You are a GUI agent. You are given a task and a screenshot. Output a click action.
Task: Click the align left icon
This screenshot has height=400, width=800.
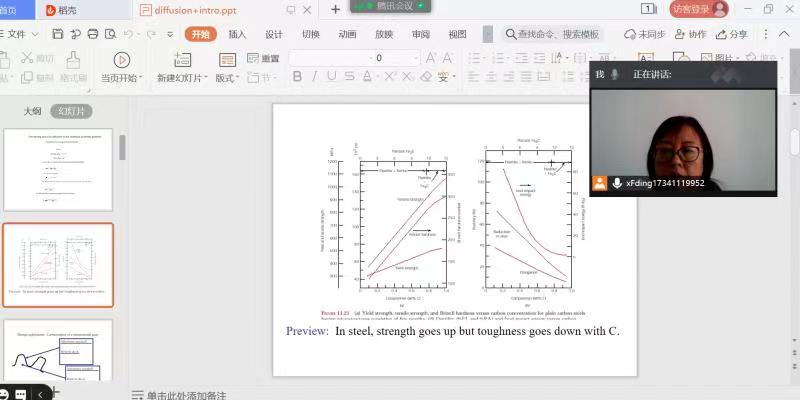point(474,77)
